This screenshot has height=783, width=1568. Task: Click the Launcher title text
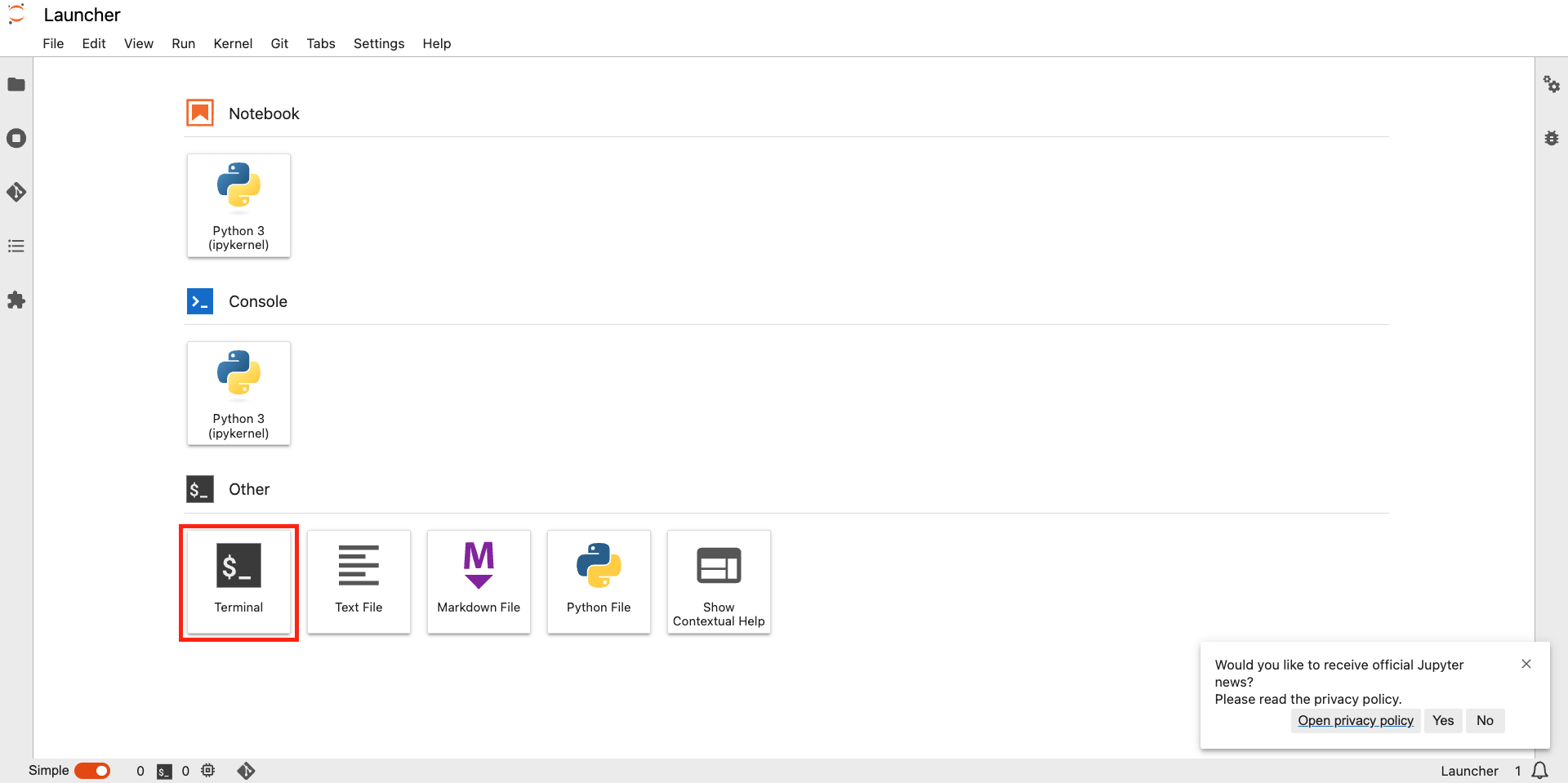pyautogui.click(x=82, y=15)
